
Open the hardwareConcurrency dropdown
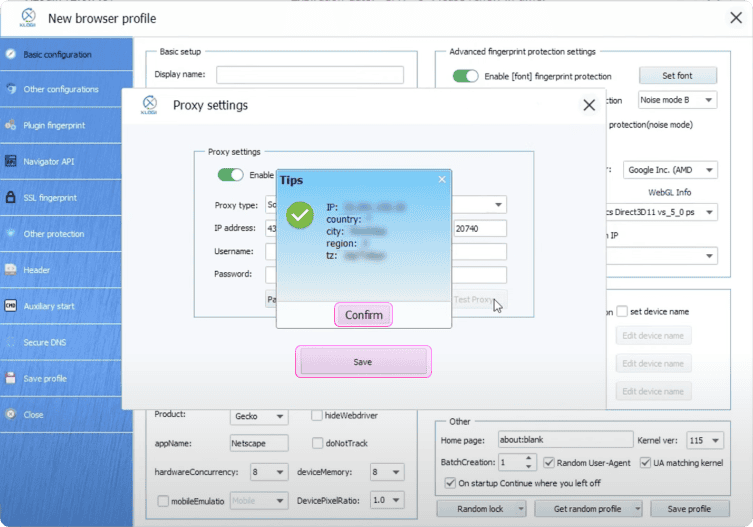269,472
